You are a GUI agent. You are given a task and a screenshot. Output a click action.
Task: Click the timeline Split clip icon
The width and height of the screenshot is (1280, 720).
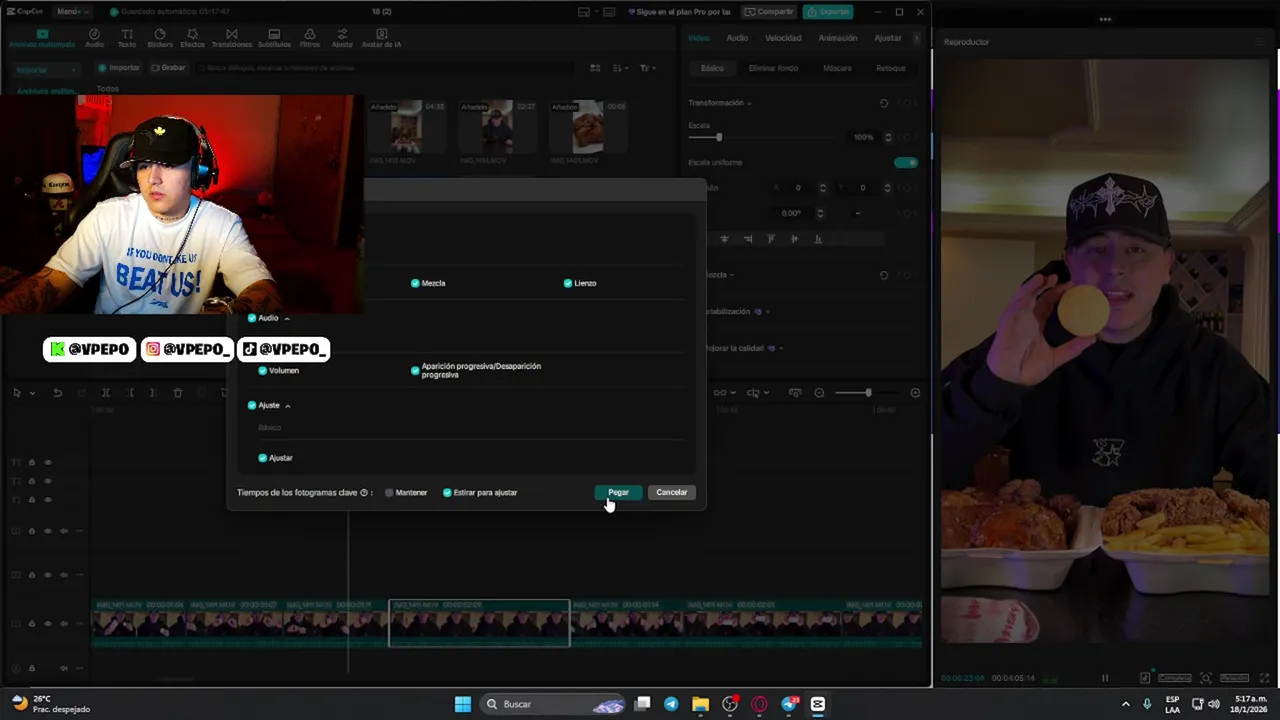click(x=105, y=393)
